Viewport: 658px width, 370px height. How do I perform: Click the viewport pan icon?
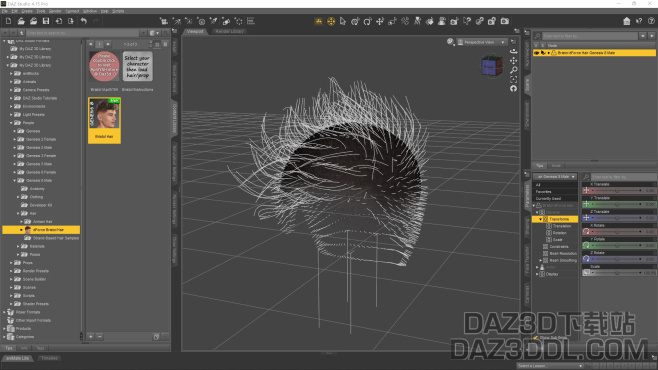point(513,61)
